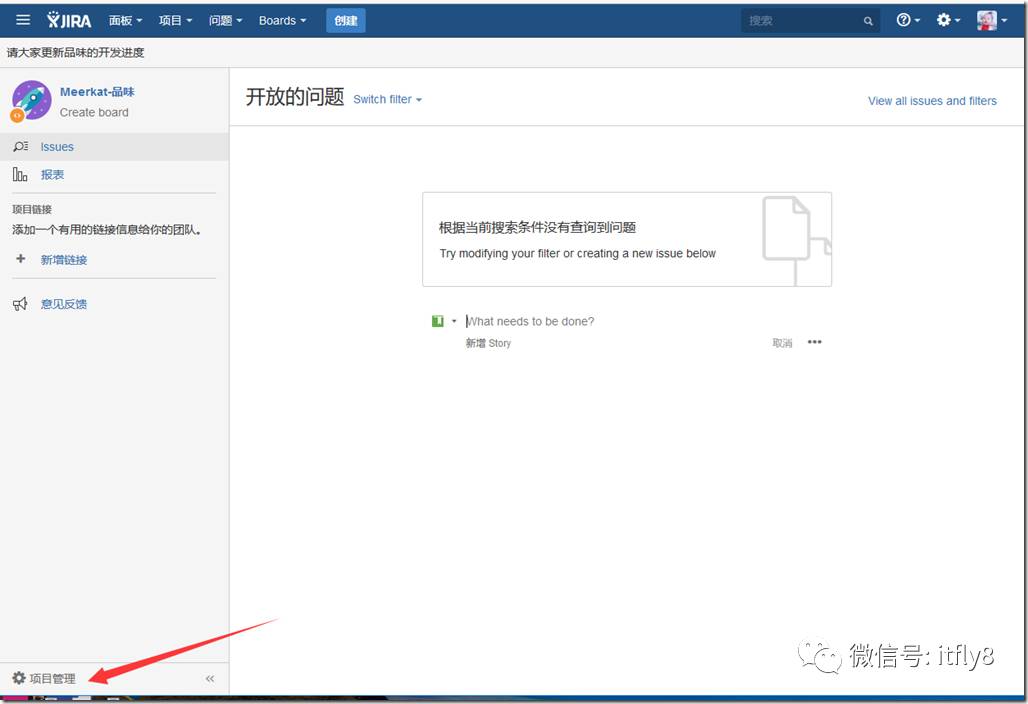The height and width of the screenshot is (704, 1028).
Task: Click the 项目链接 section label
Action: (x=31, y=209)
